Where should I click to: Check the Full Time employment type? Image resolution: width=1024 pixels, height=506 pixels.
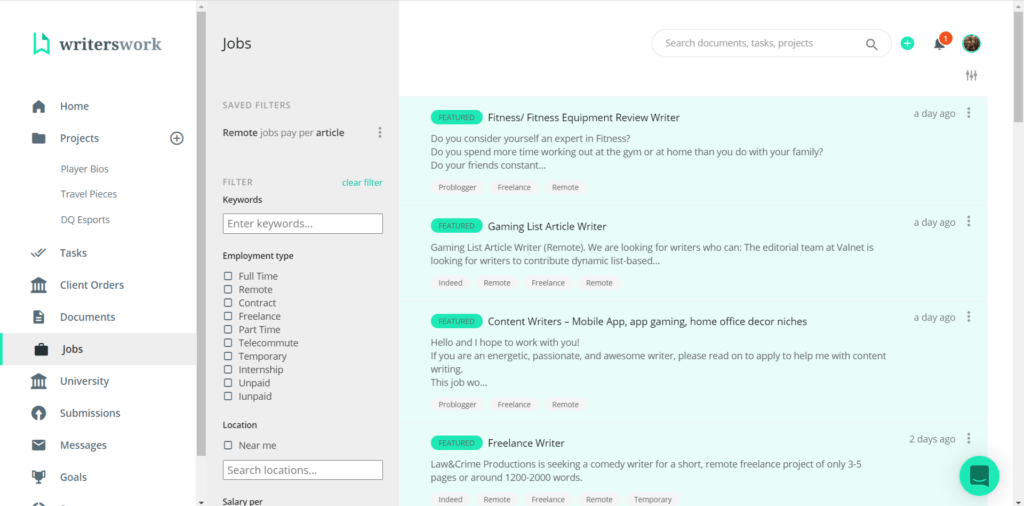coord(228,276)
